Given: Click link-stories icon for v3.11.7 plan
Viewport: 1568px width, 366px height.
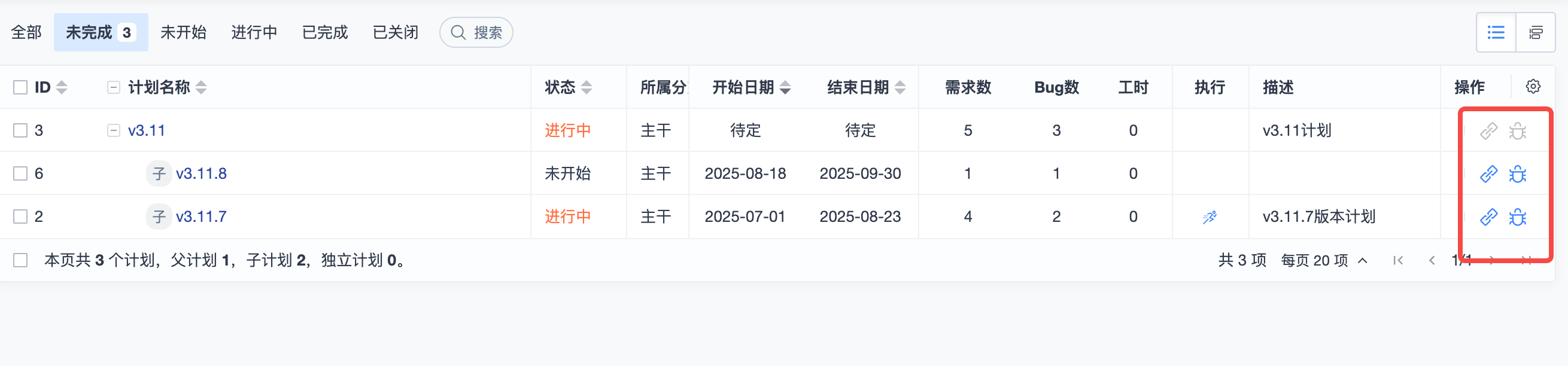Looking at the screenshot, I should (x=1488, y=217).
